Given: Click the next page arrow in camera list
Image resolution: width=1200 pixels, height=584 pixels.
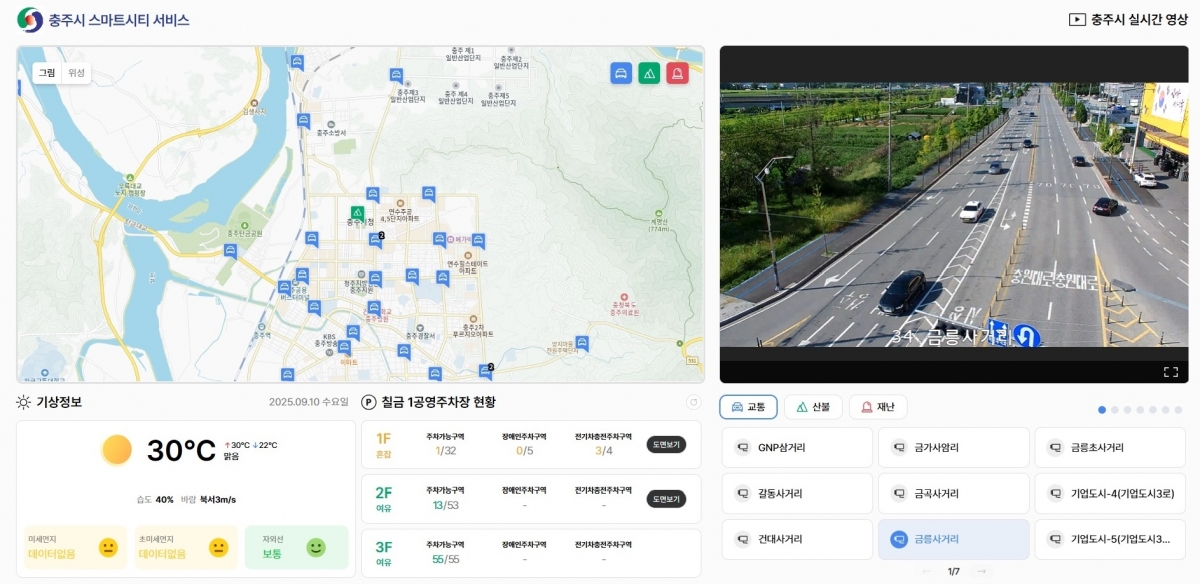Looking at the screenshot, I should [x=982, y=571].
